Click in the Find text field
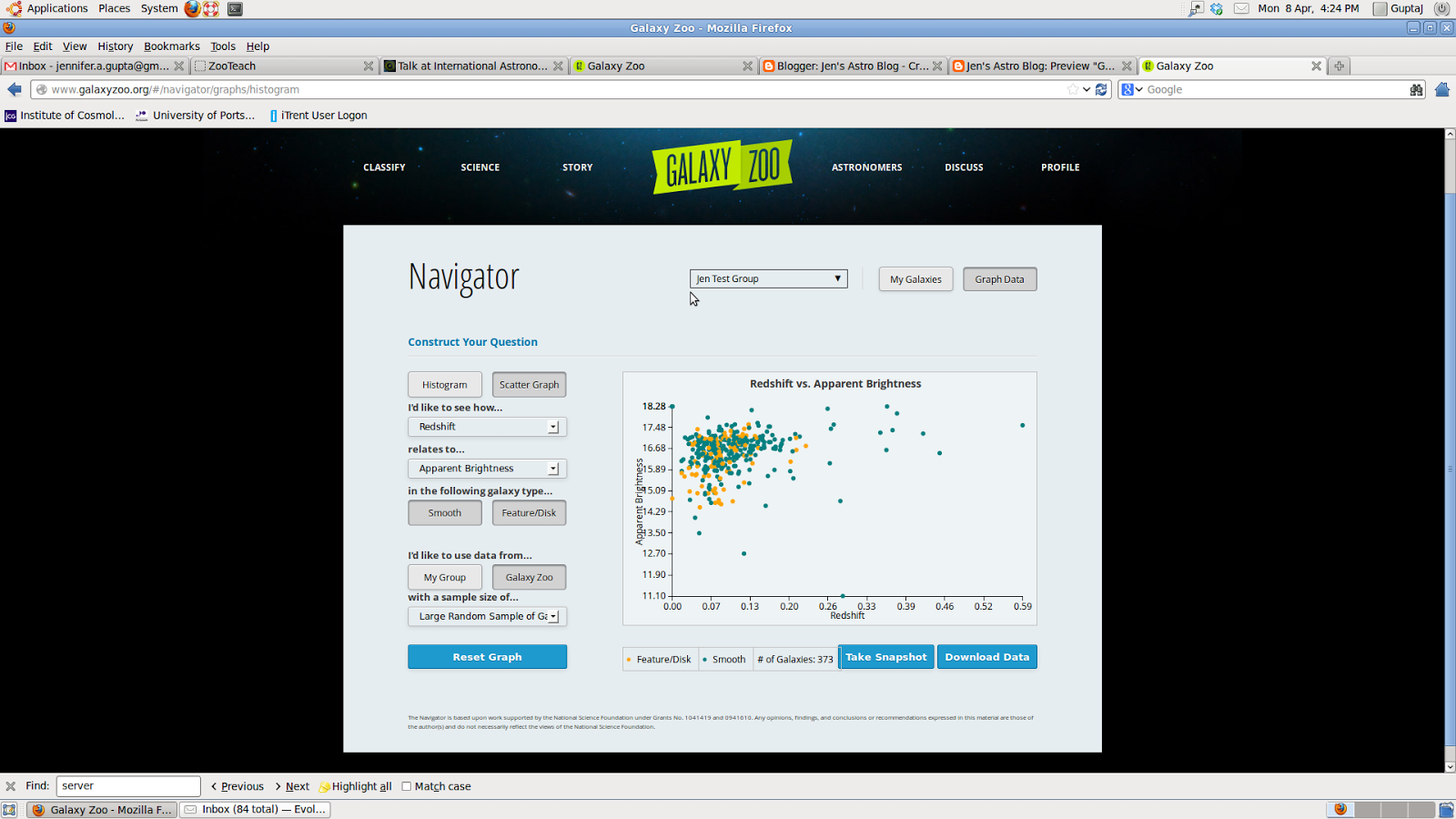The height and width of the screenshot is (819, 1456). (x=128, y=786)
